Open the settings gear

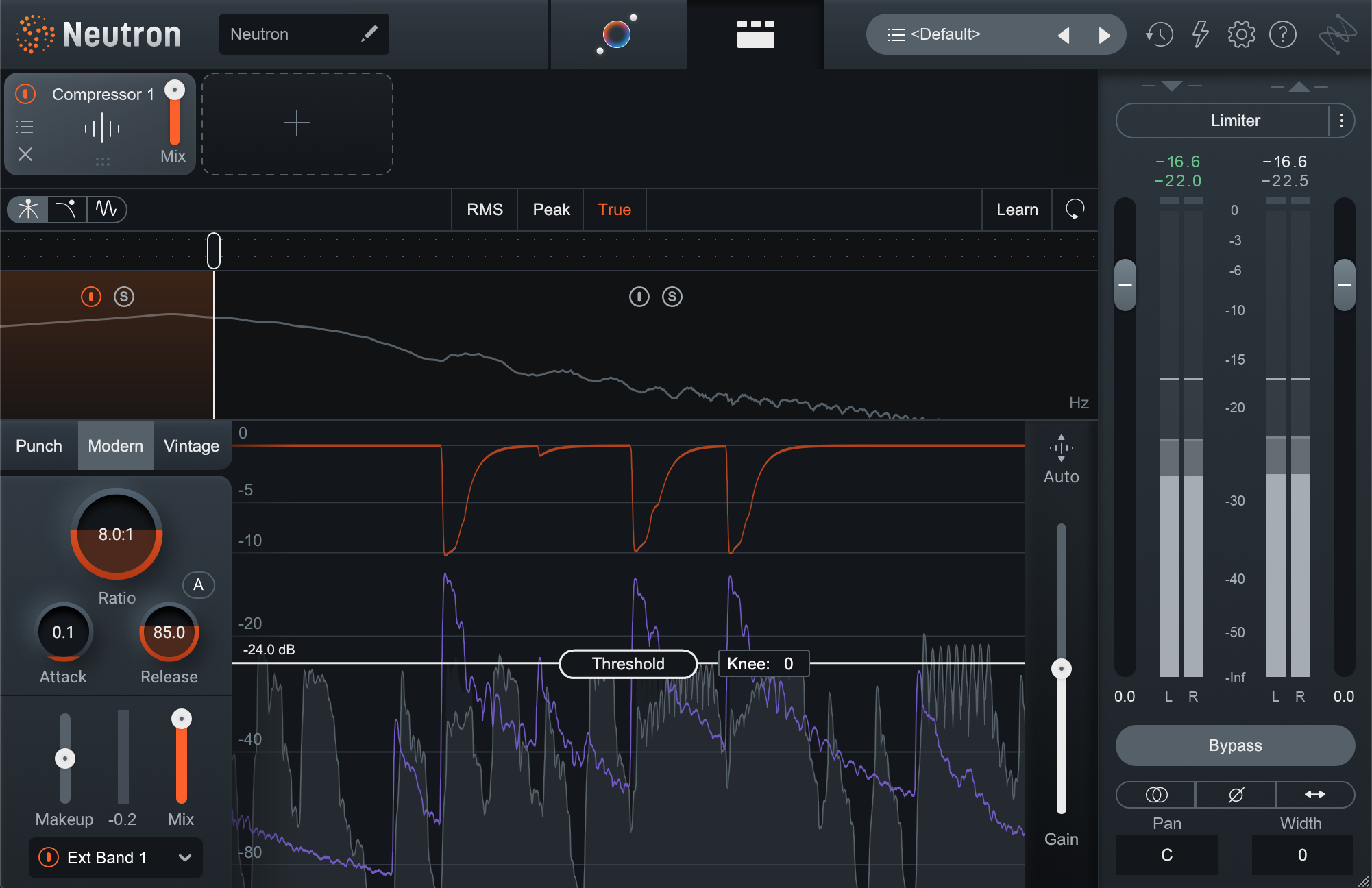point(1241,34)
